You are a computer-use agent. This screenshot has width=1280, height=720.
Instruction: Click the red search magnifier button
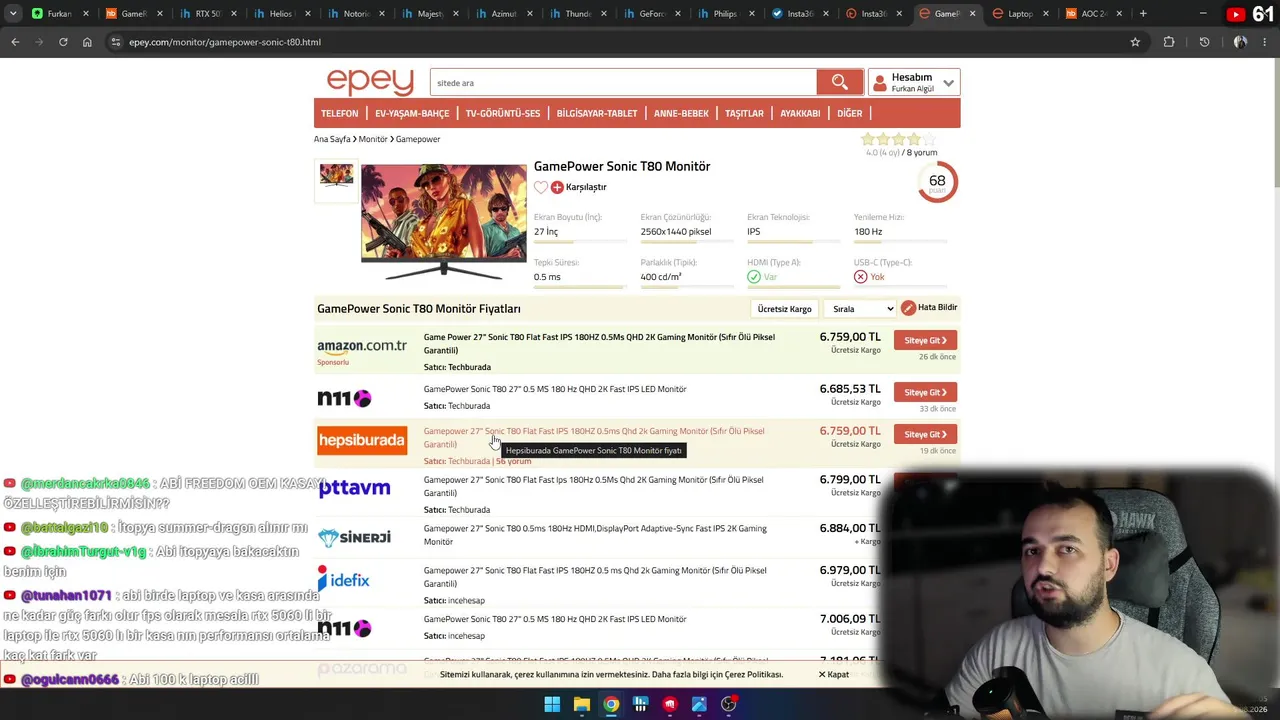(839, 82)
